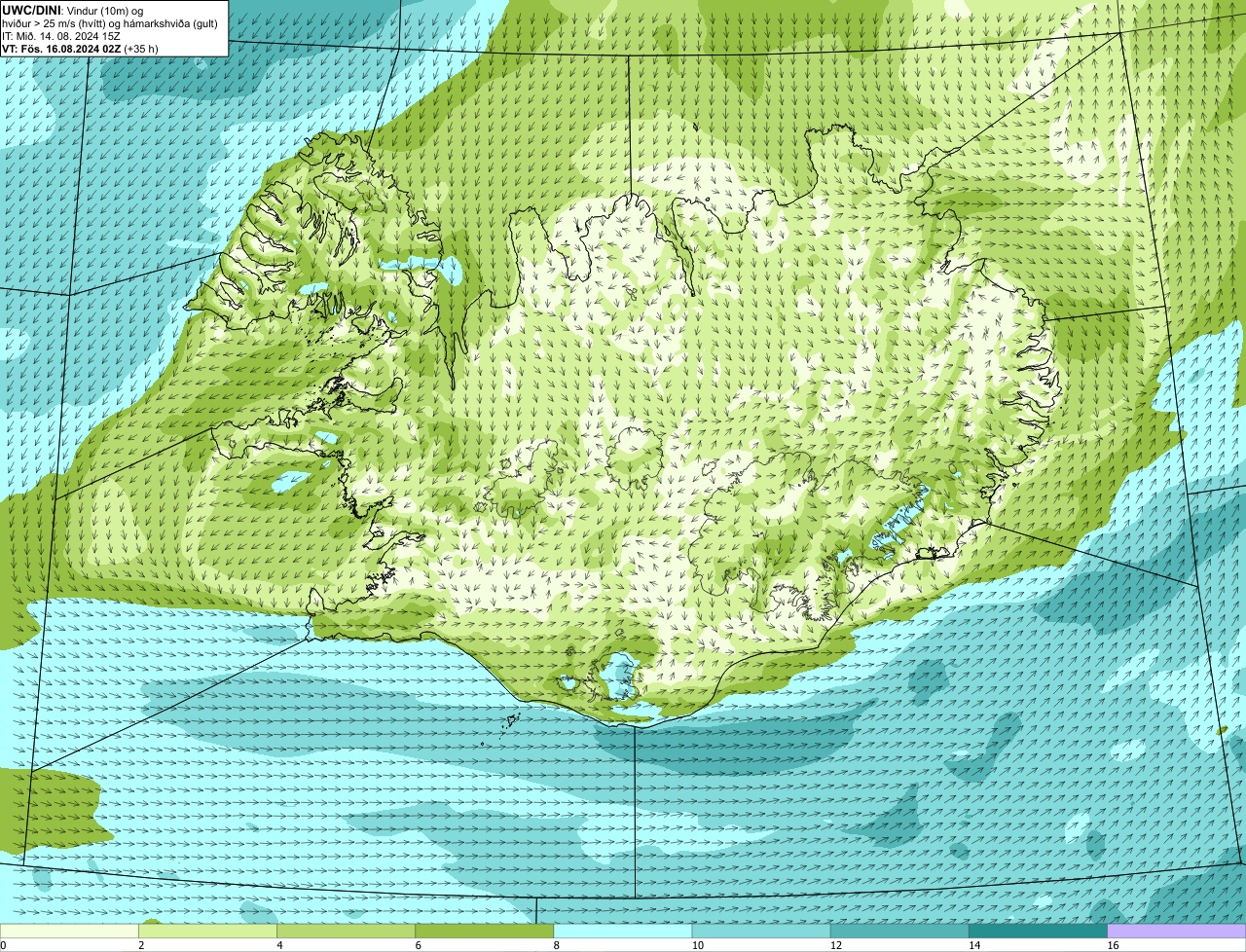This screenshot has width=1246, height=952.
Task: Click the legend scale label "6"
Action: coord(418,945)
